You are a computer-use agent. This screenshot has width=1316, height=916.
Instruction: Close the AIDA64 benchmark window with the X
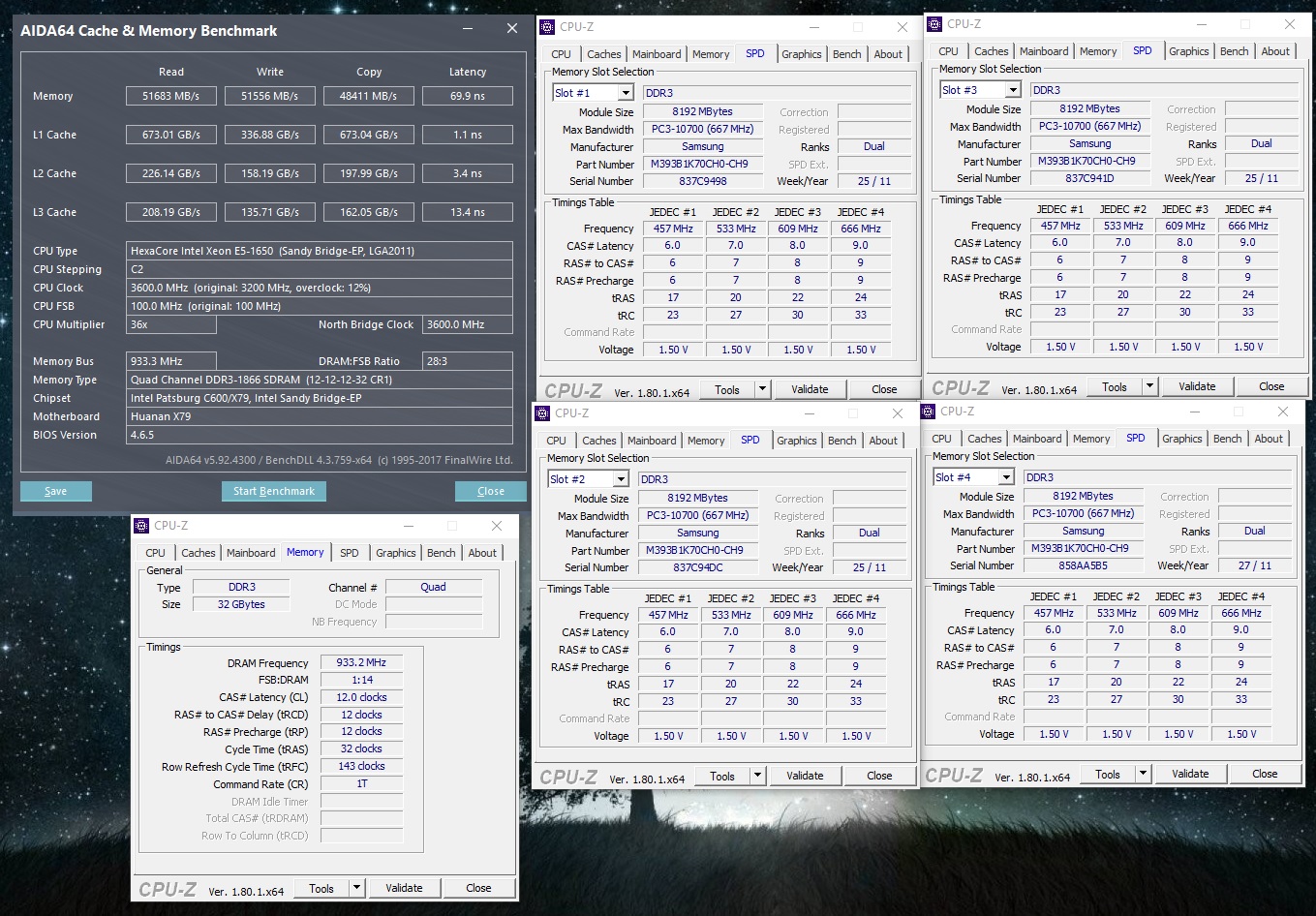click(x=512, y=29)
